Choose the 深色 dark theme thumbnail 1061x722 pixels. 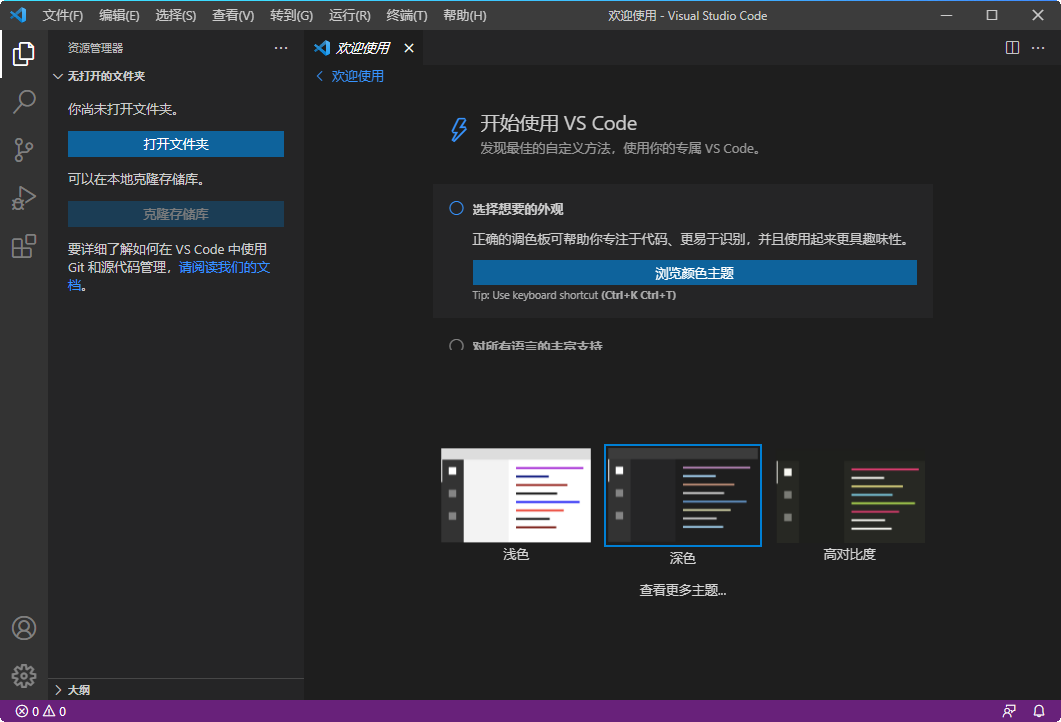[683, 495]
